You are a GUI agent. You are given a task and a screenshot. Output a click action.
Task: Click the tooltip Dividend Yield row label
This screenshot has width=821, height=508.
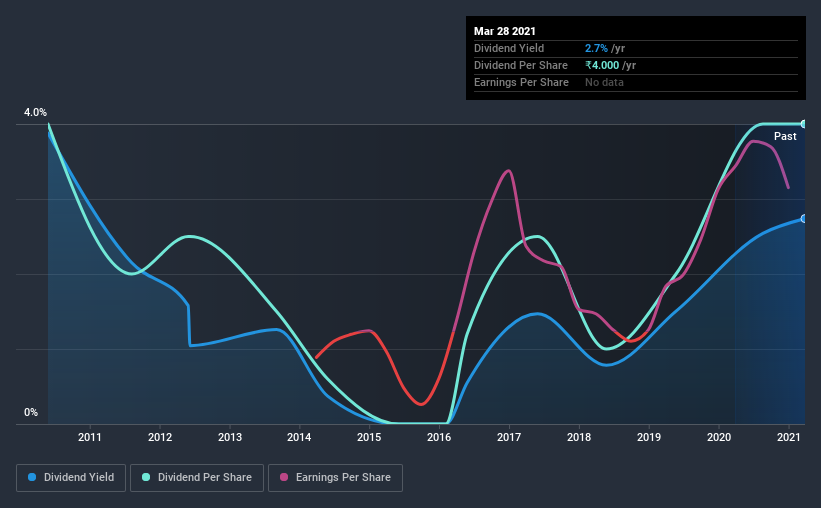tap(509, 48)
